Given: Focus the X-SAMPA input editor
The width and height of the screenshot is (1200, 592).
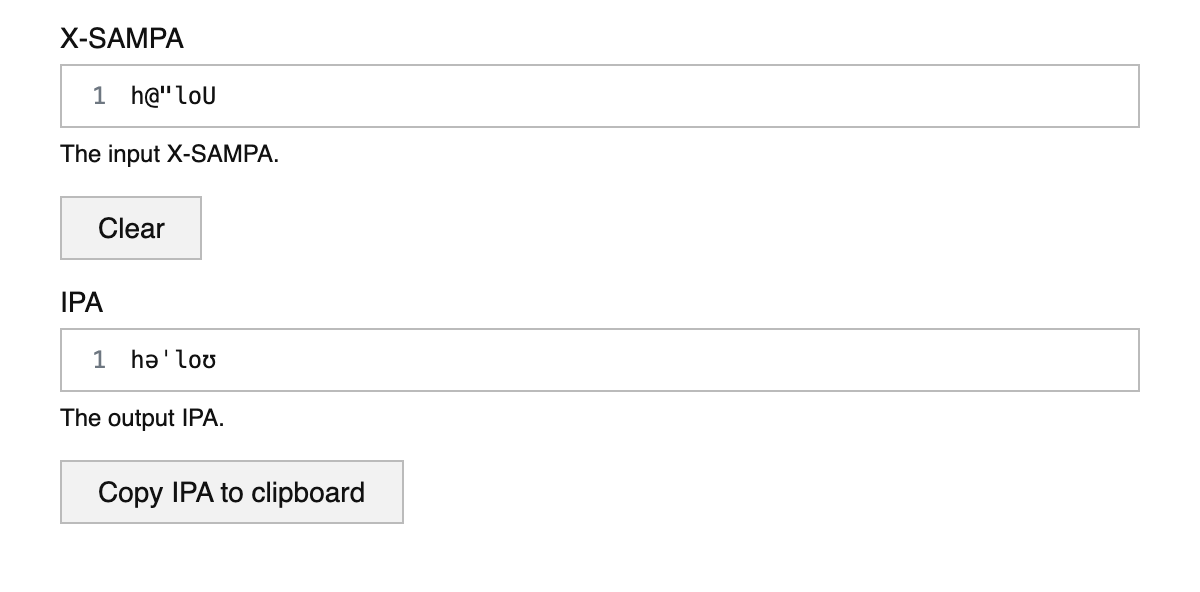Looking at the screenshot, I should click(600, 96).
